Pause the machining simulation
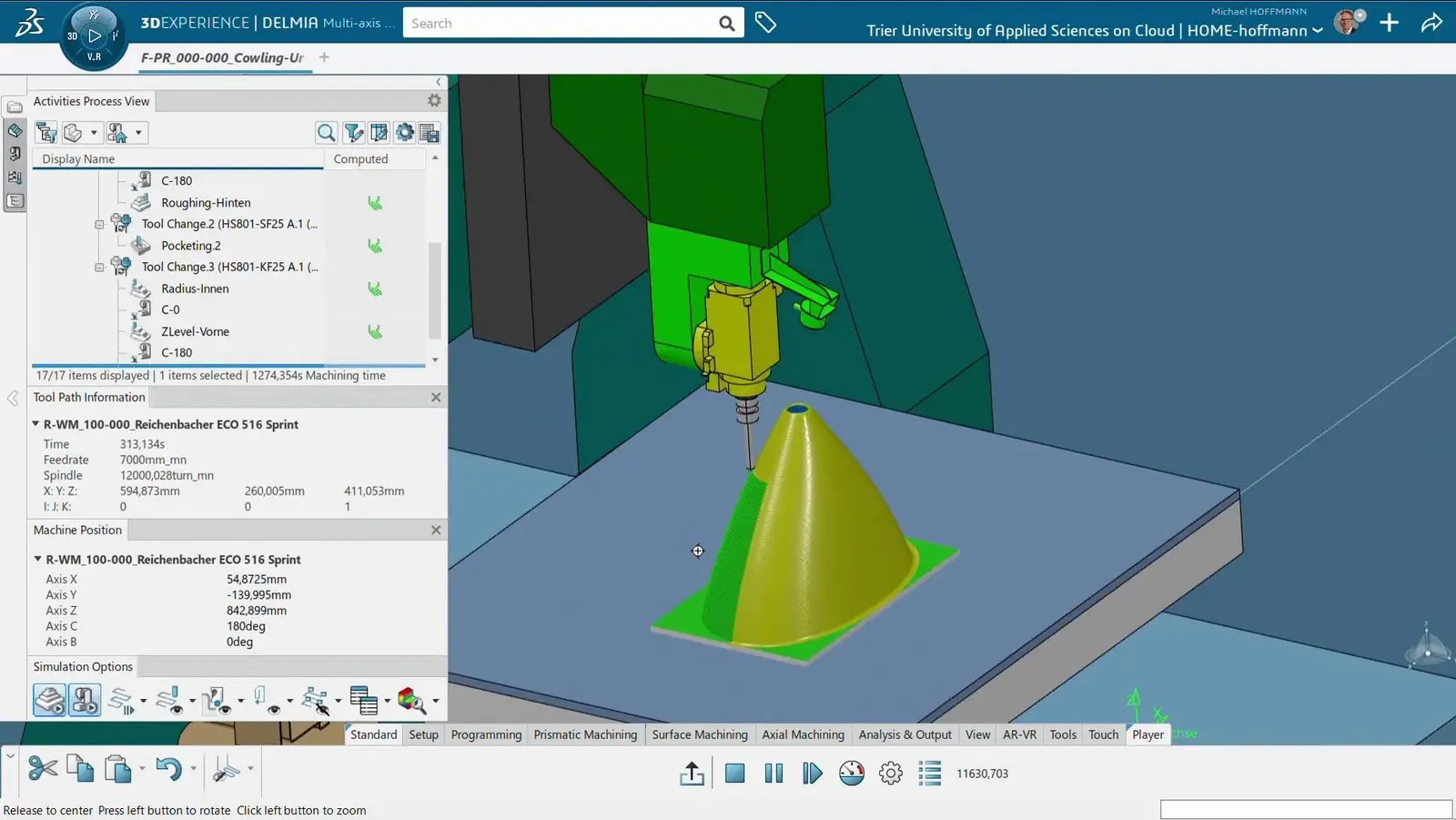Viewport: 1456px width, 820px height. click(773, 774)
